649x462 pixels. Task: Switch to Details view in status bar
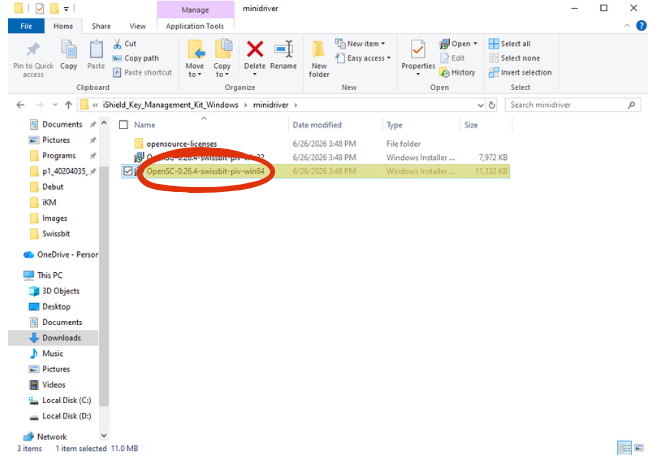click(x=624, y=448)
